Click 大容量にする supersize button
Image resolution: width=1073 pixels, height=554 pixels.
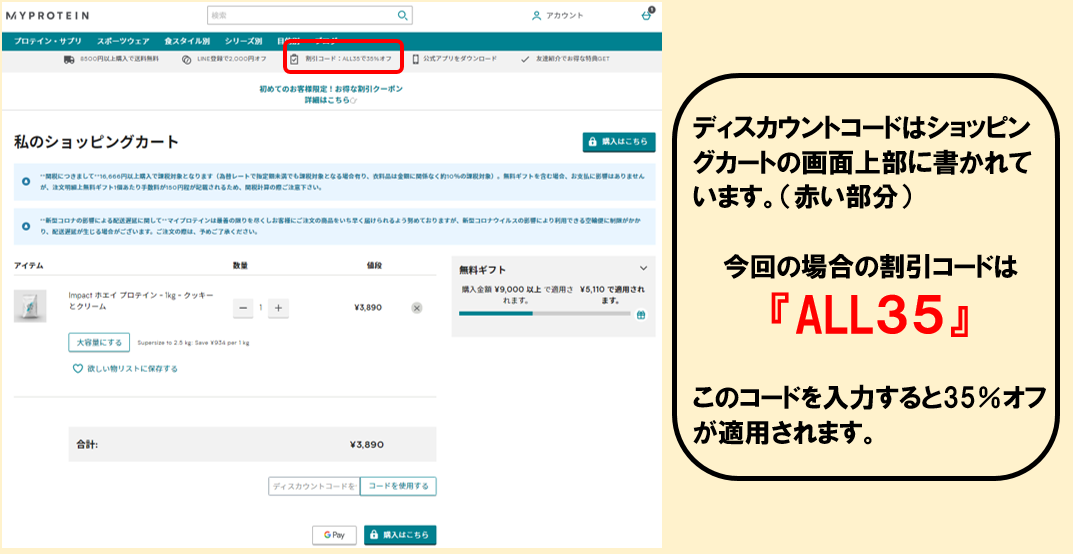pos(99,342)
